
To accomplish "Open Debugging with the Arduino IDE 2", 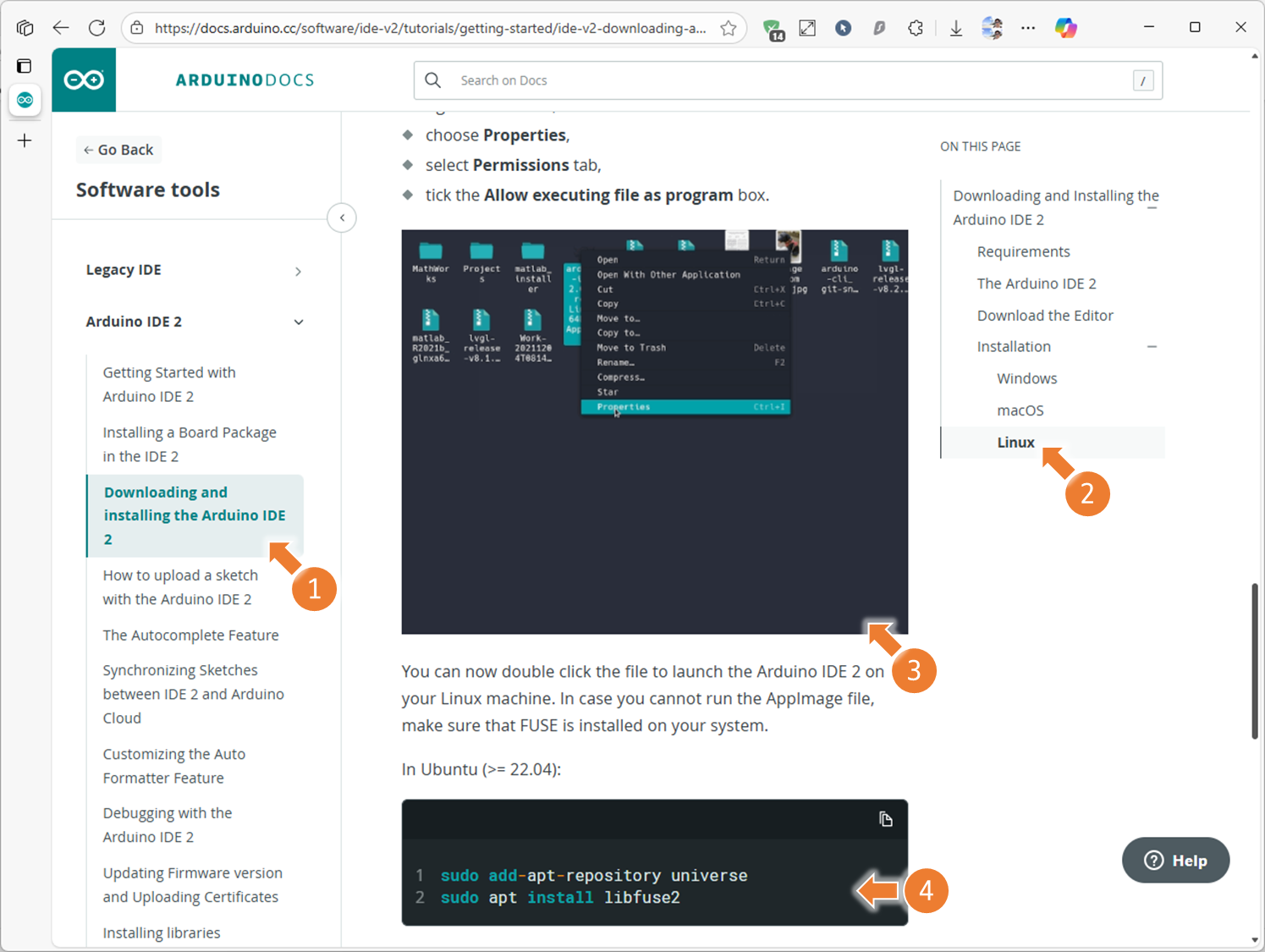I will pyautogui.click(x=168, y=825).
